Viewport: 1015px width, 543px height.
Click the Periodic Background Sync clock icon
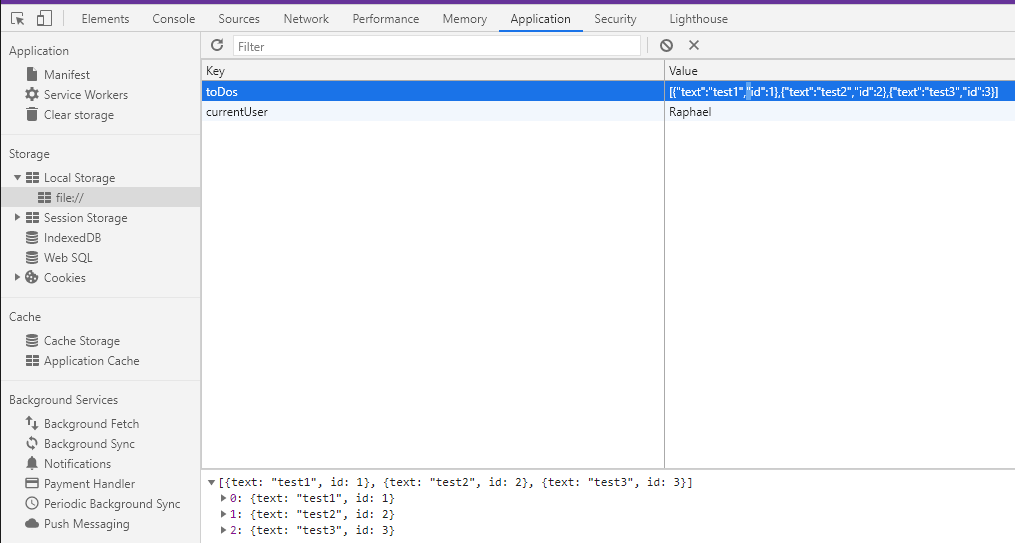click(32, 504)
